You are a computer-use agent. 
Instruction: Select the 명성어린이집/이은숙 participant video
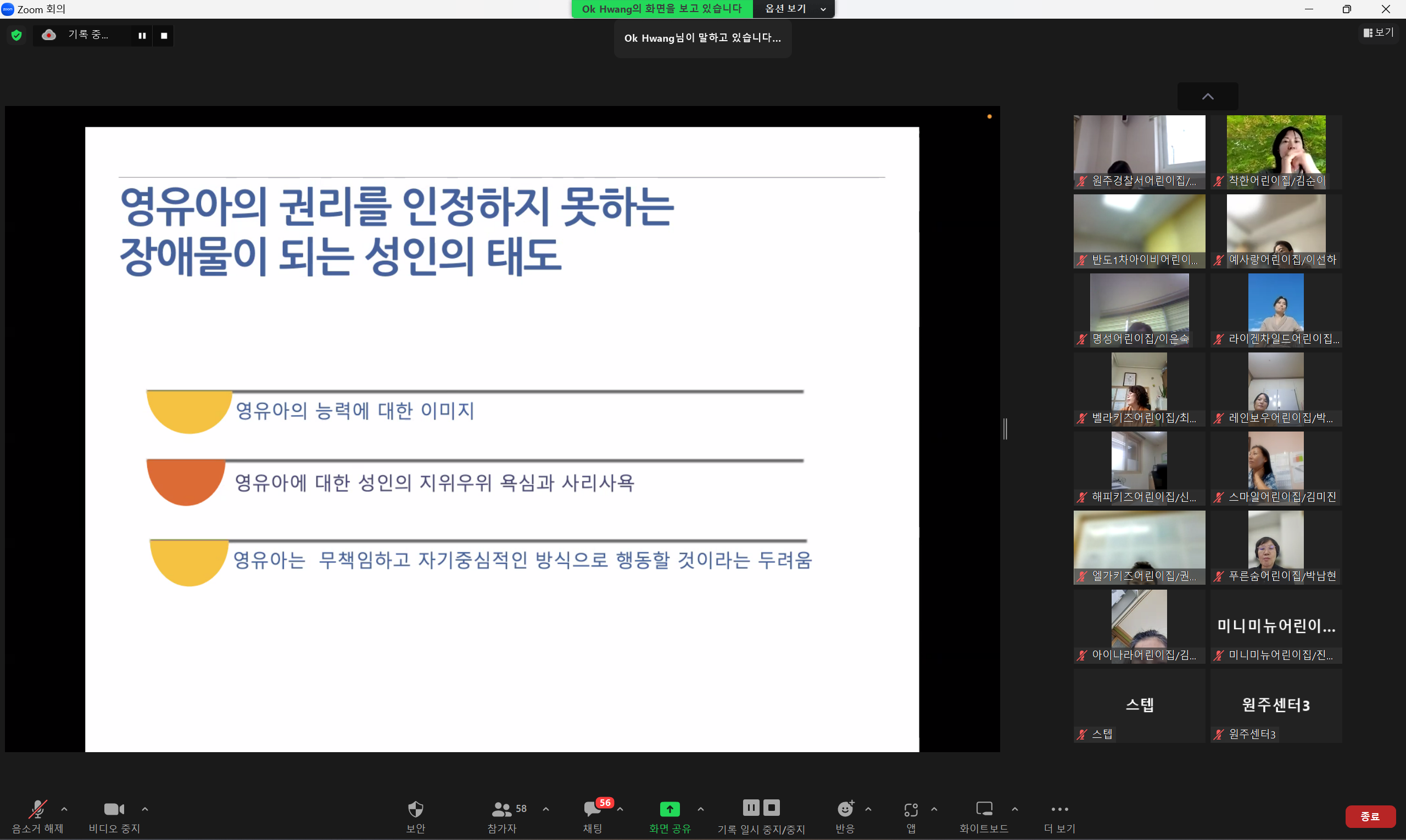pos(1139,310)
